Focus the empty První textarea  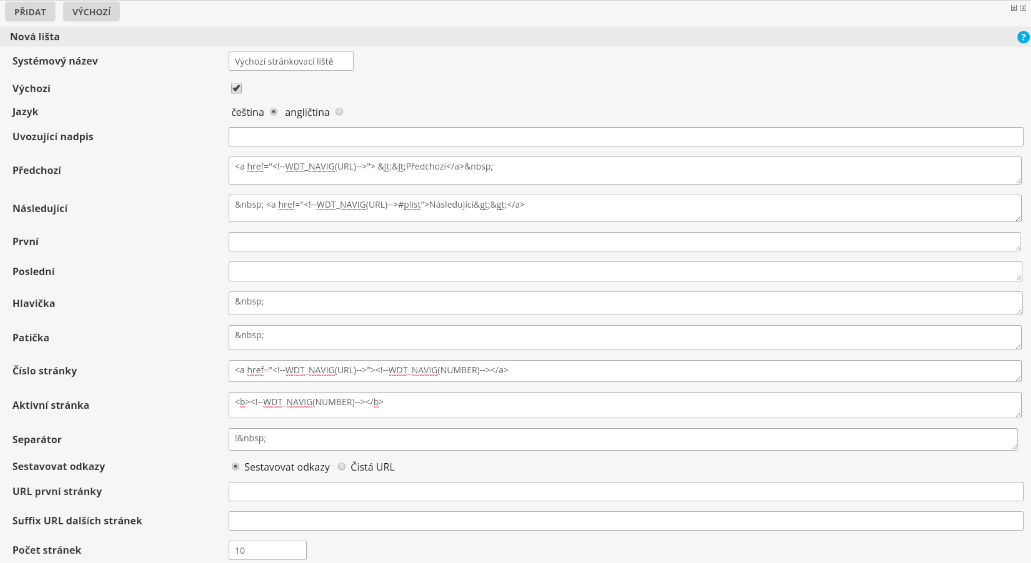tap(625, 242)
